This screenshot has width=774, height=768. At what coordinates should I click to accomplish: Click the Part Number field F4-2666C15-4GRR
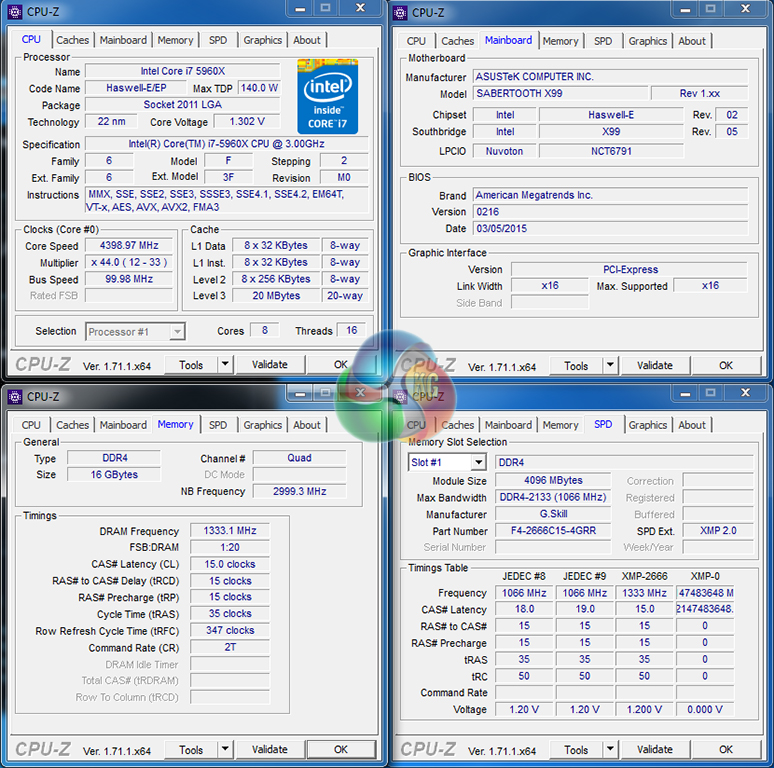pos(552,531)
